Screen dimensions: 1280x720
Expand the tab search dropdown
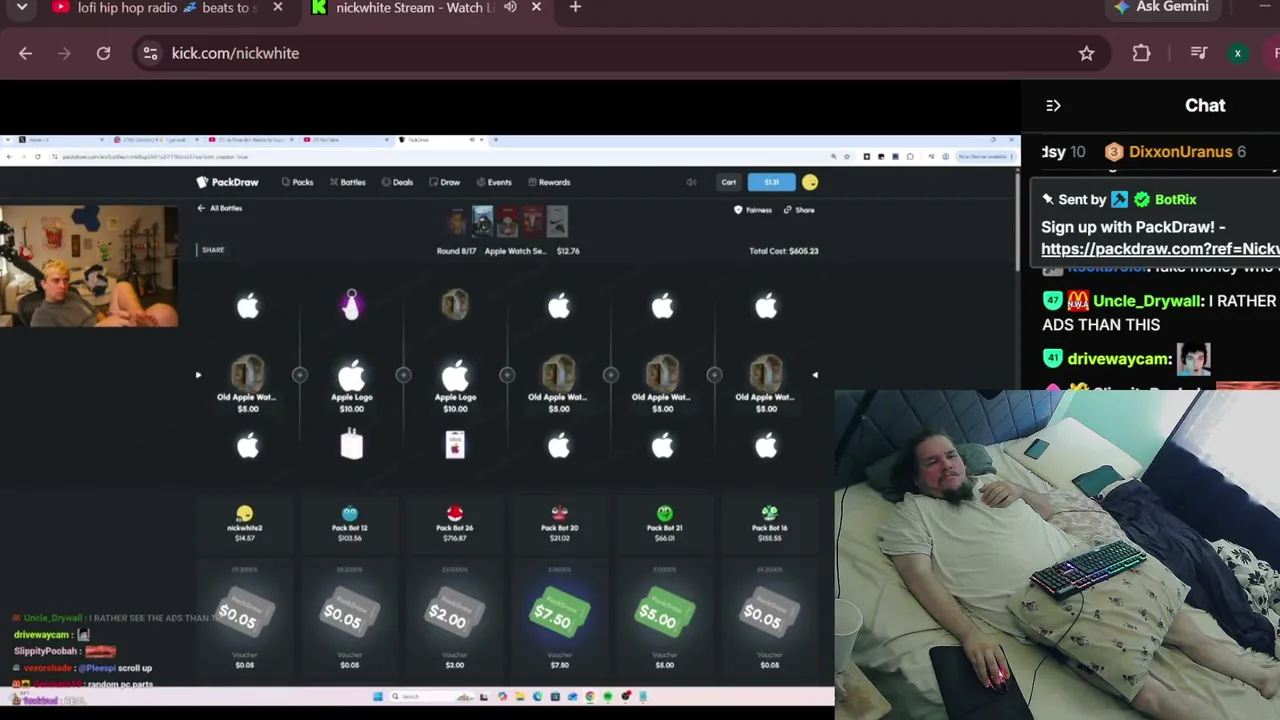(21, 7)
